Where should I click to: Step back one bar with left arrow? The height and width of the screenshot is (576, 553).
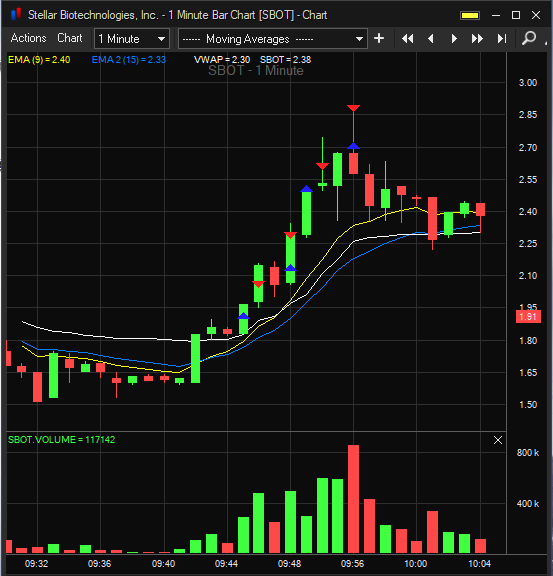(431, 39)
